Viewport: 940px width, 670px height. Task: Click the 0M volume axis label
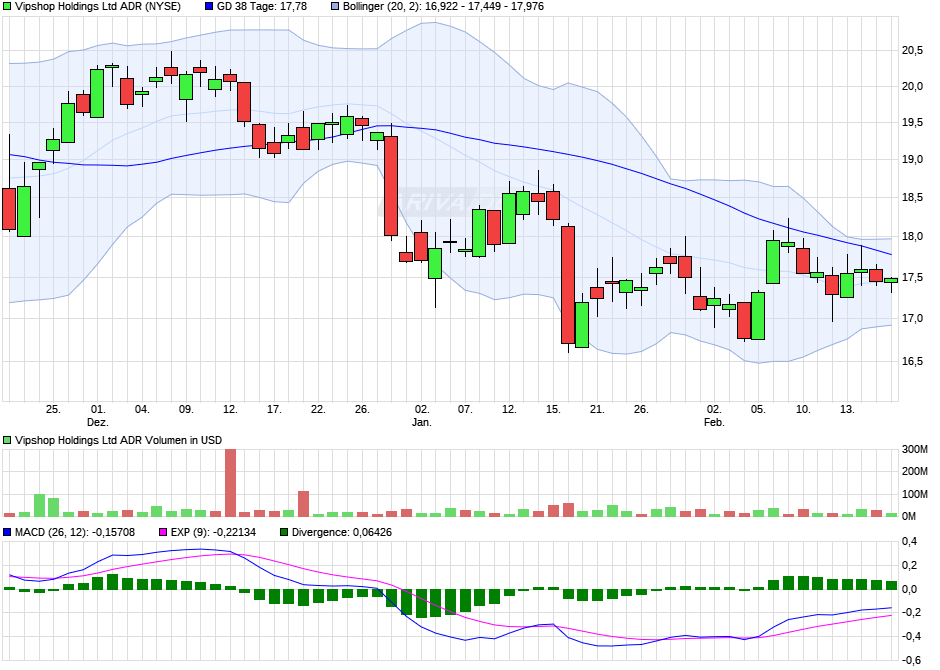pyautogui.click(x=909, y=517)
